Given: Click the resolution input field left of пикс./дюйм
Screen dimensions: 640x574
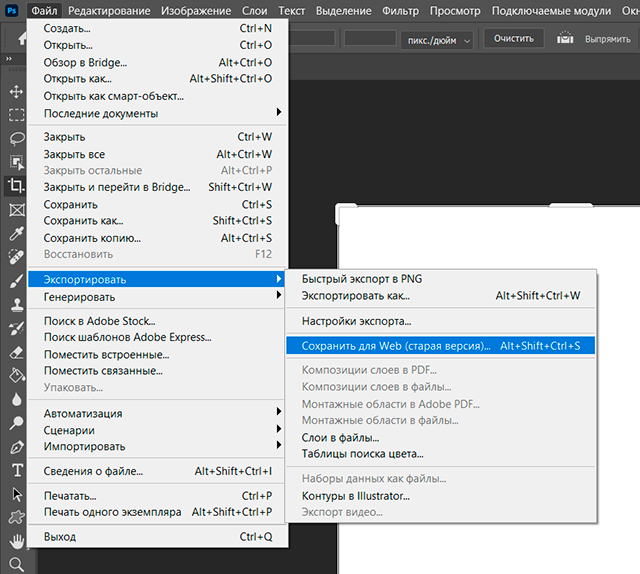Looking at the screenshot, I should tap(370, 39).
